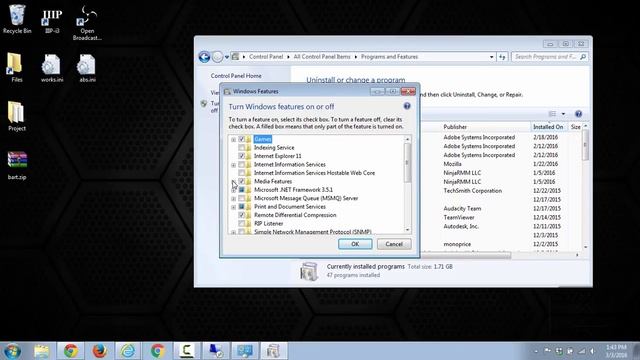Check the RIP Listener checkbox
The image size is (640, 360).
pyautogui.click(x=242, y=224)
